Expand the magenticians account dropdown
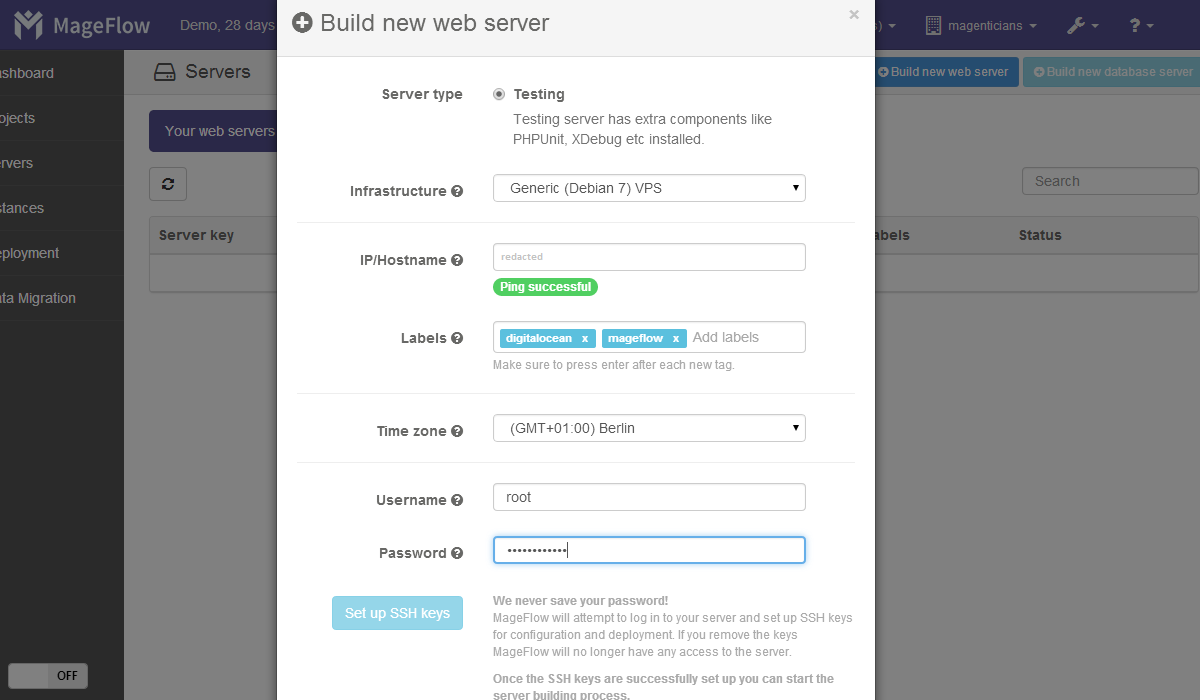The width and height of the screenshot is (1200, 700). tap(982, 25)
